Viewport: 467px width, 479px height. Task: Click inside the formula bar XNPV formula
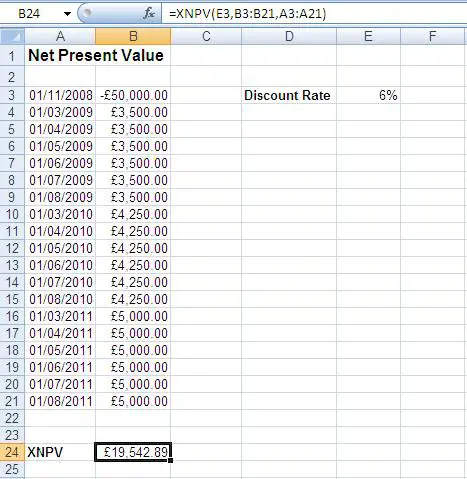247,14
